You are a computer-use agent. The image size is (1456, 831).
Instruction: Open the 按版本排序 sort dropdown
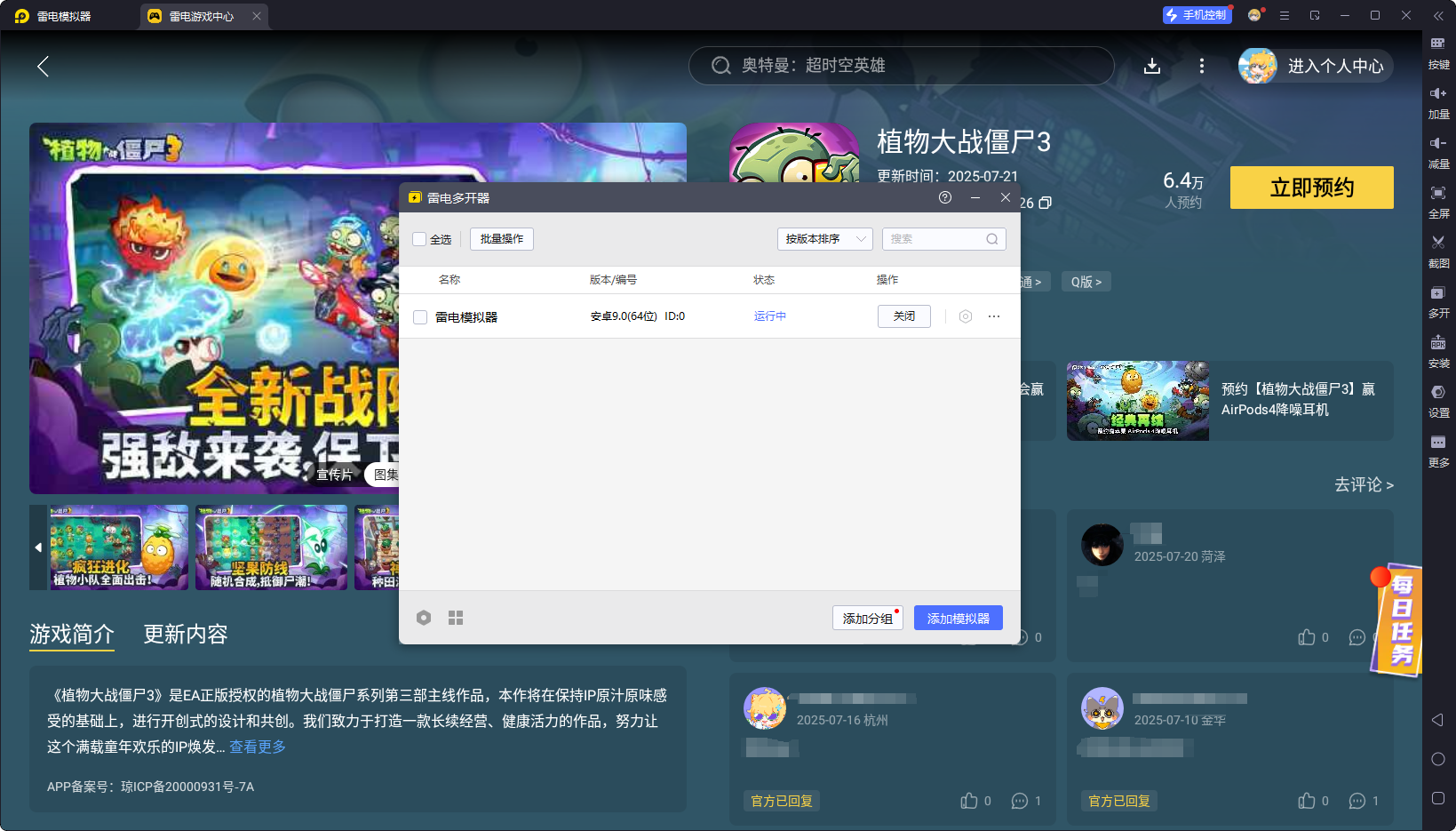point(824,238)
